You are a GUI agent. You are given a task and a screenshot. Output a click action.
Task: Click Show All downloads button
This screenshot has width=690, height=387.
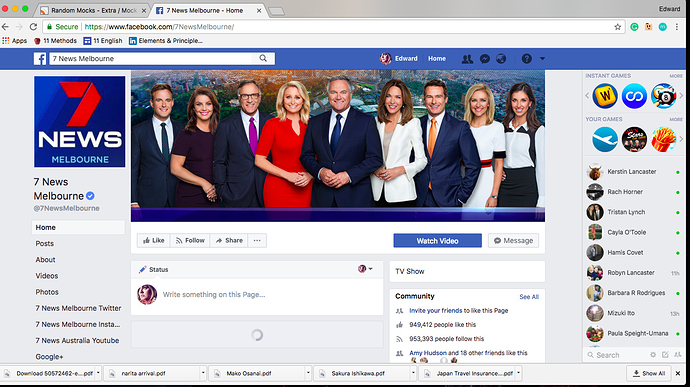pos(649,373)
